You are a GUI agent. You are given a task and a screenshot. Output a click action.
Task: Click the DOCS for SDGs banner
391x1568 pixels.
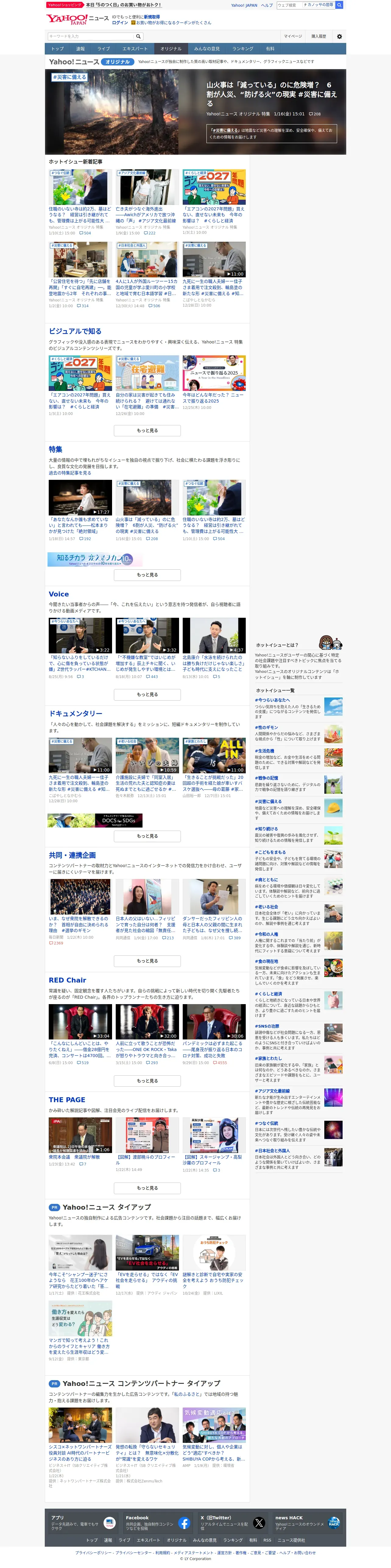click(x=95, y=820)
